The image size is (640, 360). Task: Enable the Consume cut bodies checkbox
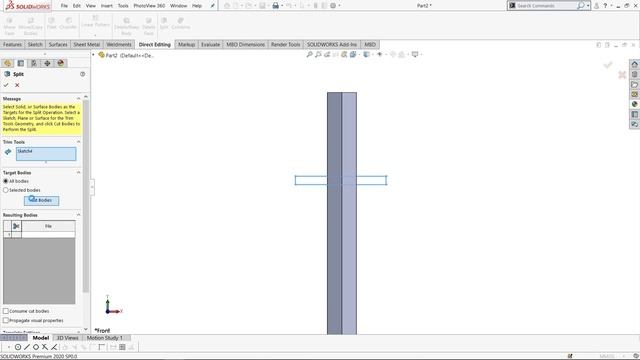coord(6,311)
